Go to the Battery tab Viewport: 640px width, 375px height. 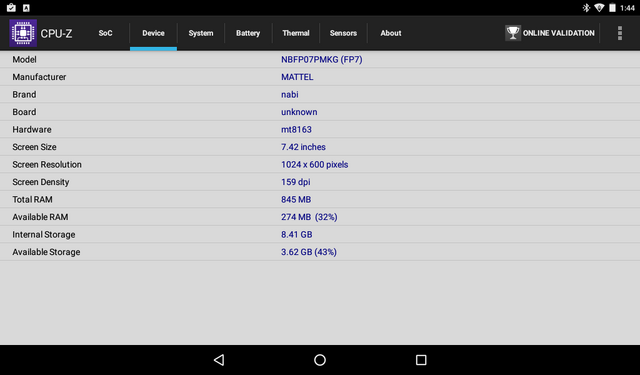click(248, 33)
